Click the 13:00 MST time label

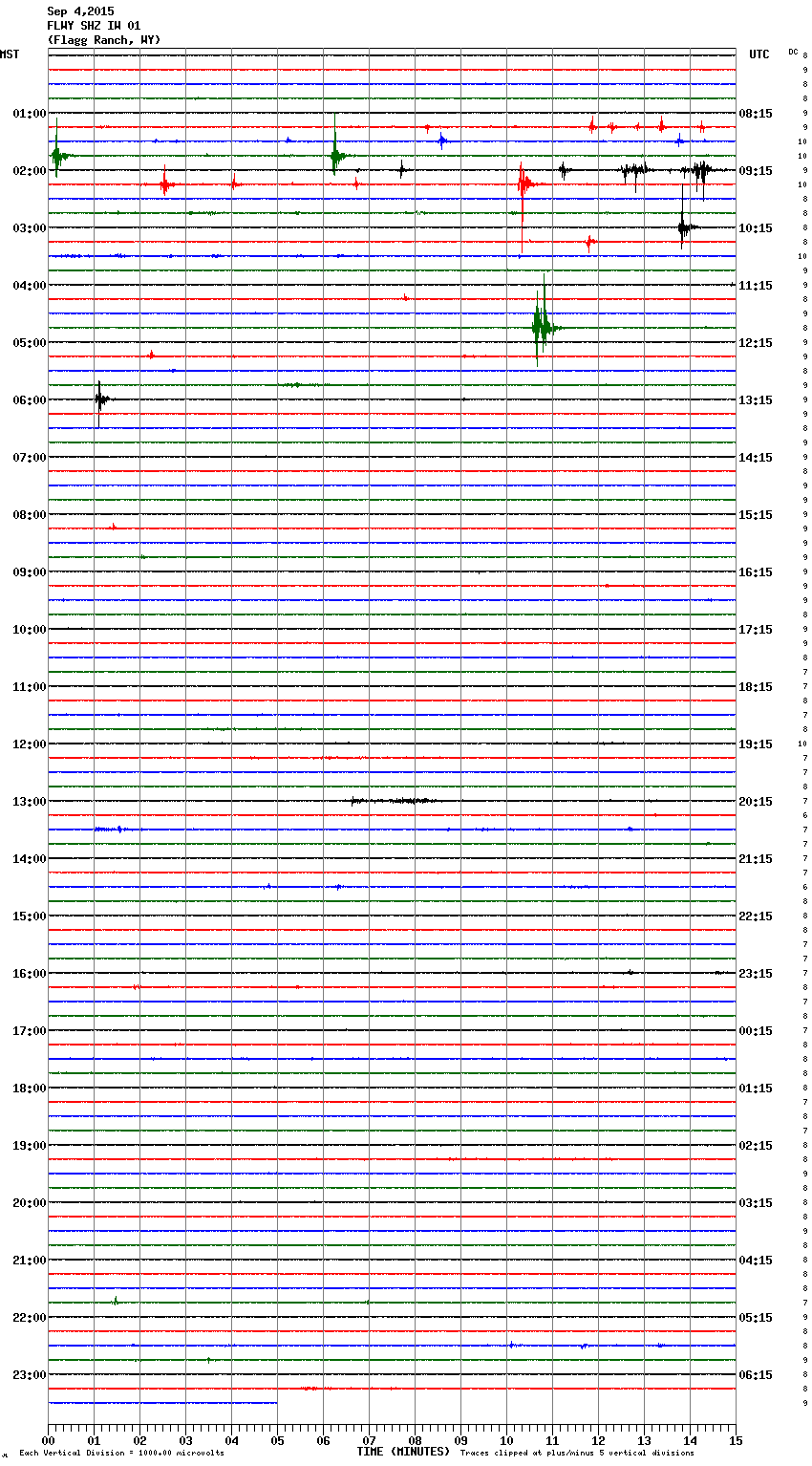(29, 801)
